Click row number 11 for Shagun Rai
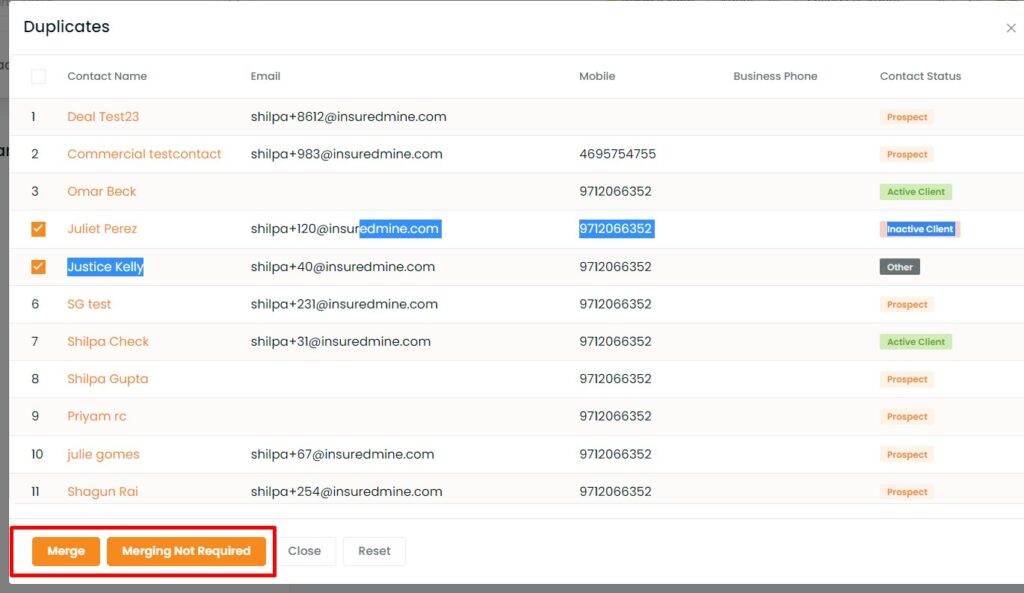This screenshot has width=1024, height=593. pos(35,492)
